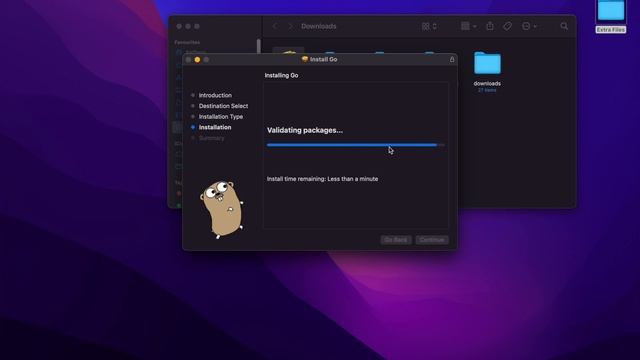The height and width of the screenshot is (360, 640).
Task: Select the Installation step in sidebar
Action: 215,127
